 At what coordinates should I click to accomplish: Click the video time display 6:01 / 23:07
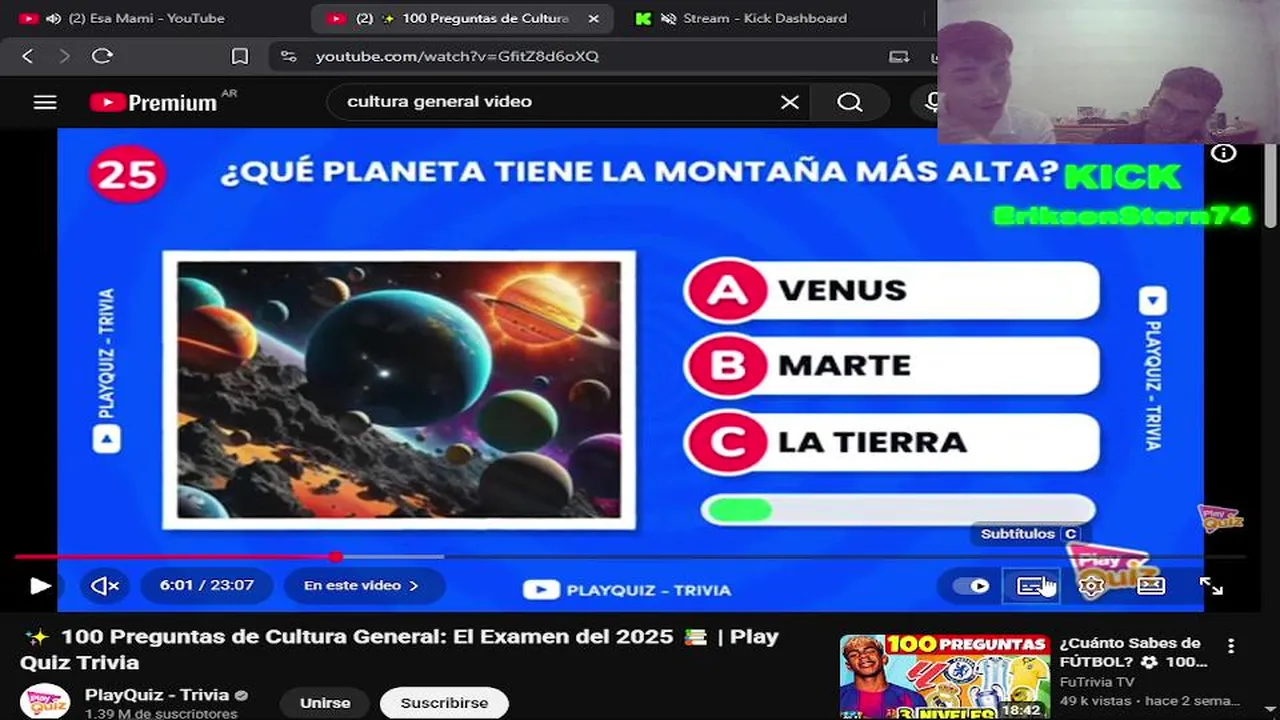[207, 586]
